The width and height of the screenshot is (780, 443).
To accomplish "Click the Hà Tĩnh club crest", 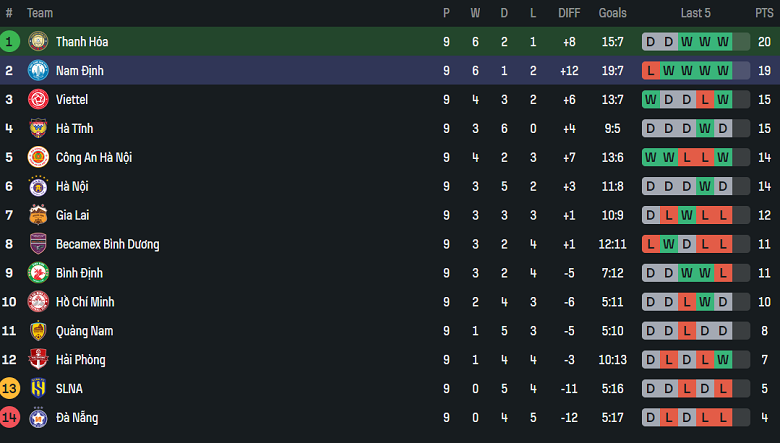I will coord(38,129).
